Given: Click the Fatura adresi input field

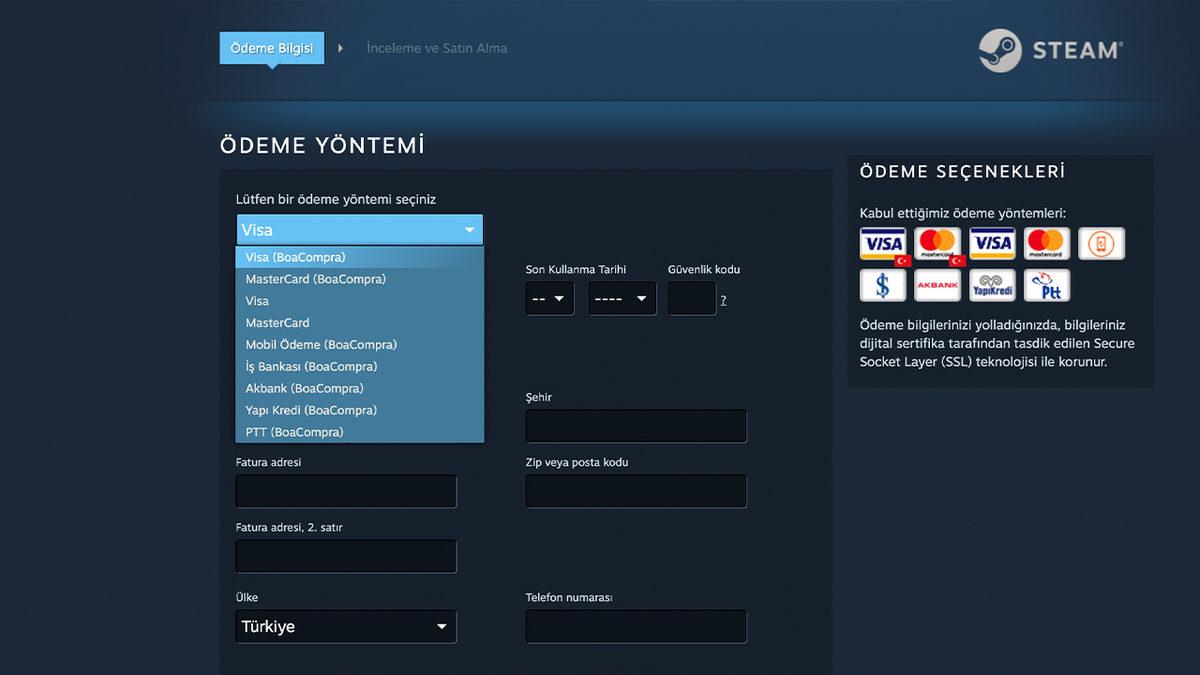Looking at the screenshot, I should coord(345,491).
